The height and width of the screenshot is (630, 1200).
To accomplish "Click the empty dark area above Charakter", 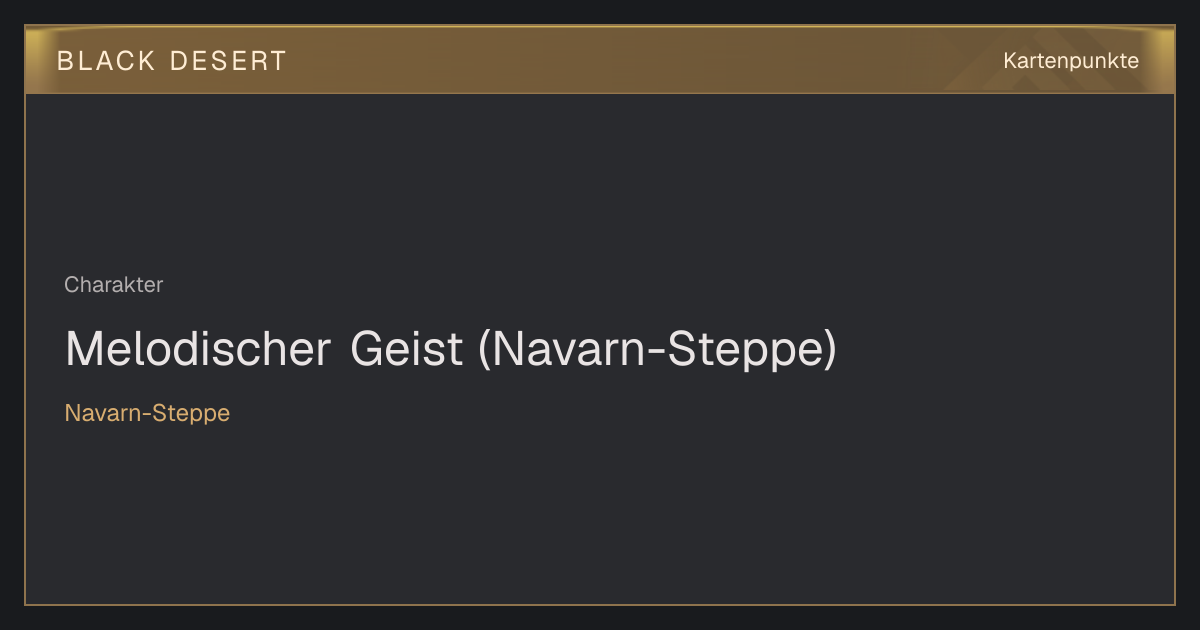I will [600, 180].
